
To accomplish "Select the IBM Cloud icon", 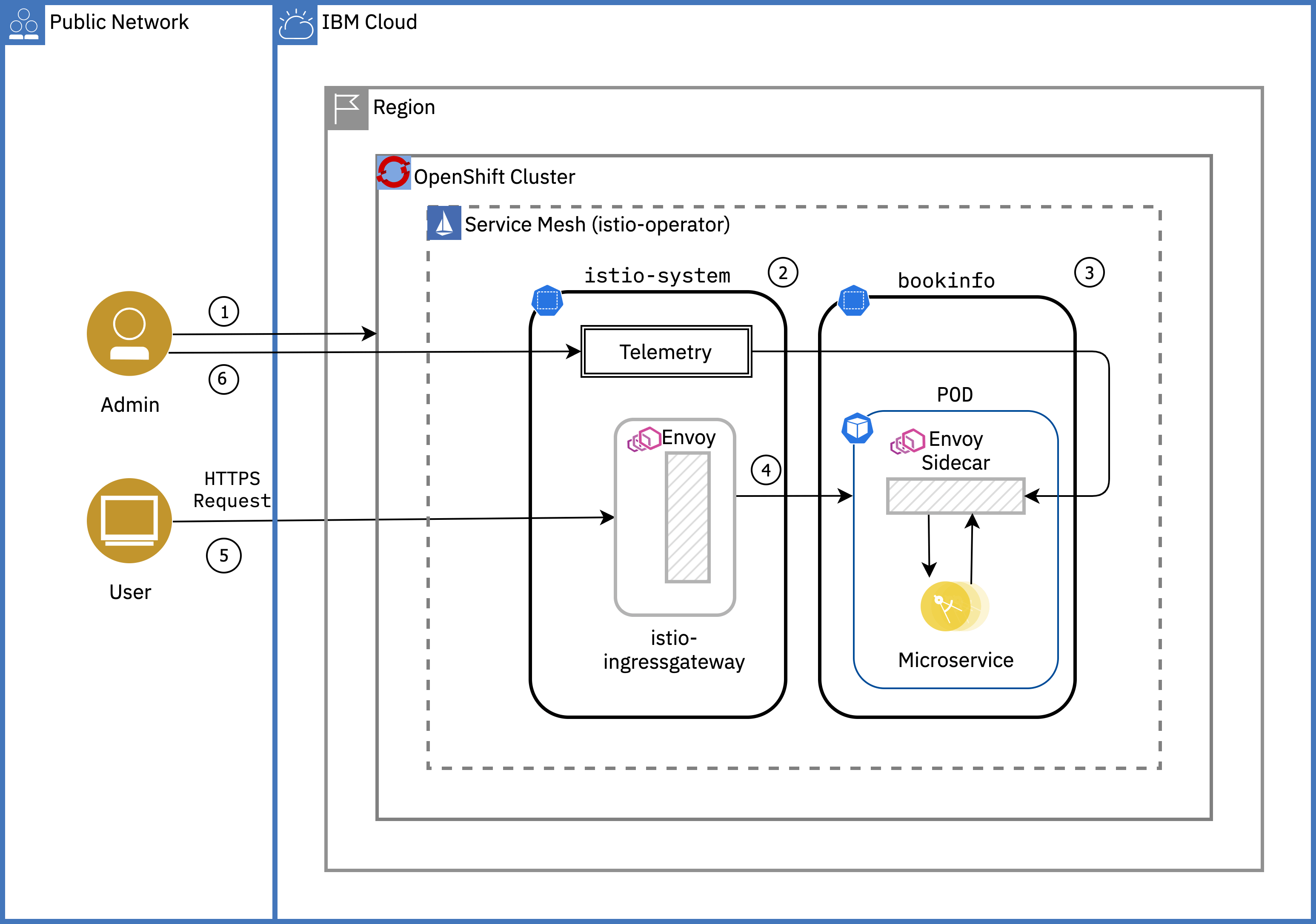I will [x=297, y=23].
